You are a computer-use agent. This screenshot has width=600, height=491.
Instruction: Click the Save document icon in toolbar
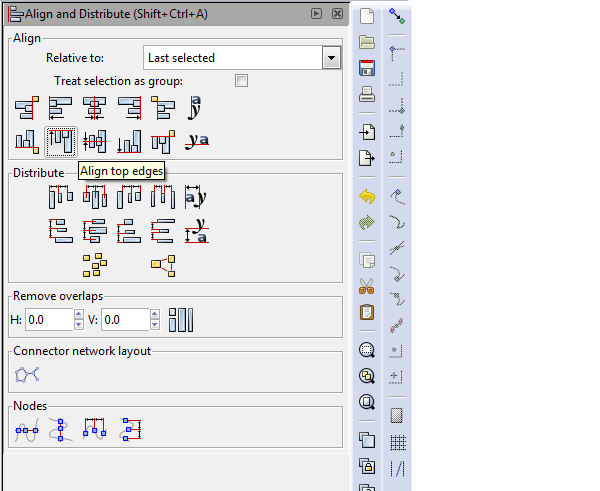[x=367, y=68]
